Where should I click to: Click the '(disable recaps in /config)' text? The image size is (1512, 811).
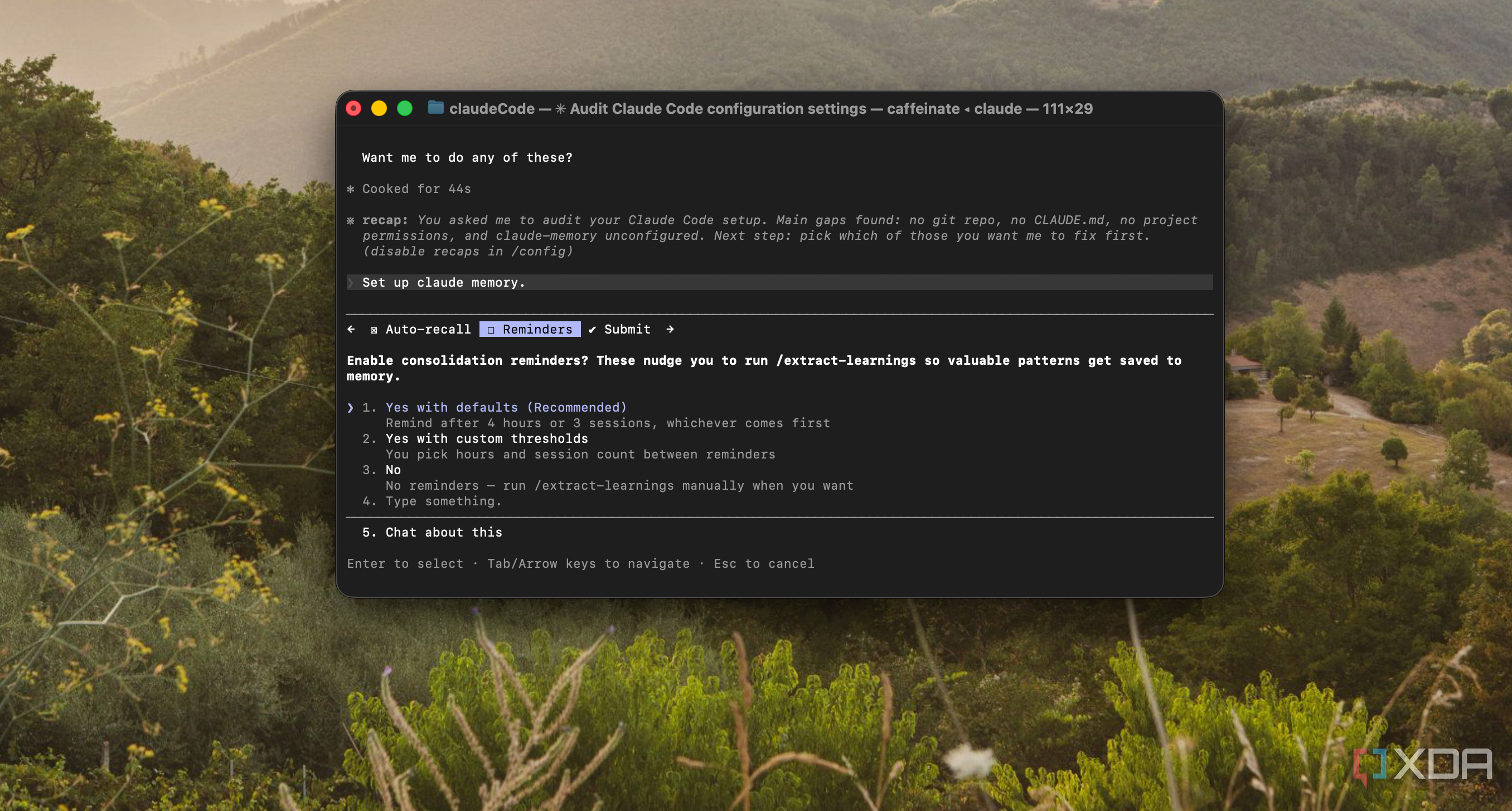tap(467, 252)
